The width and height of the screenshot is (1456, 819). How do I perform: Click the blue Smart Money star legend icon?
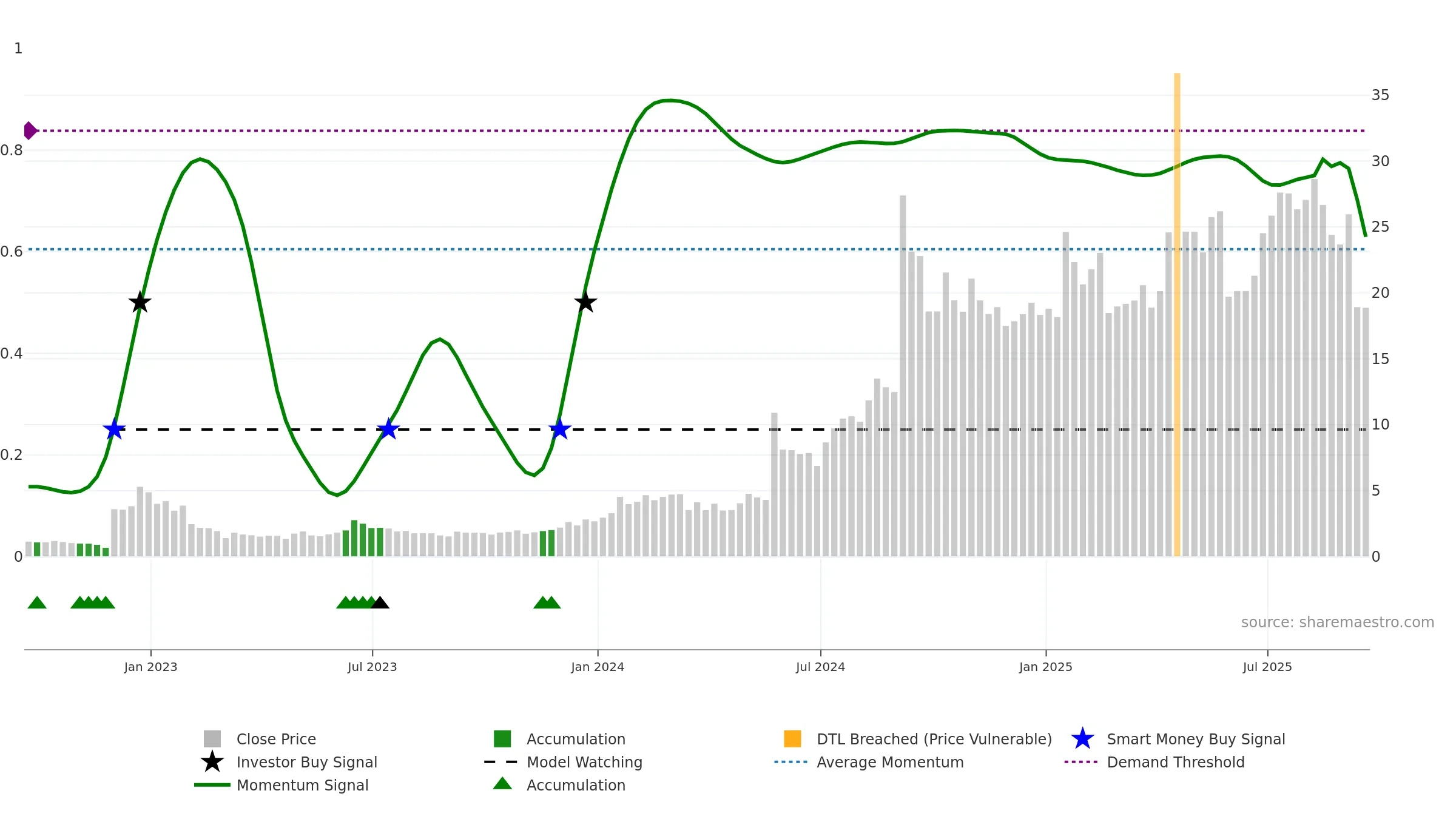1082,739
